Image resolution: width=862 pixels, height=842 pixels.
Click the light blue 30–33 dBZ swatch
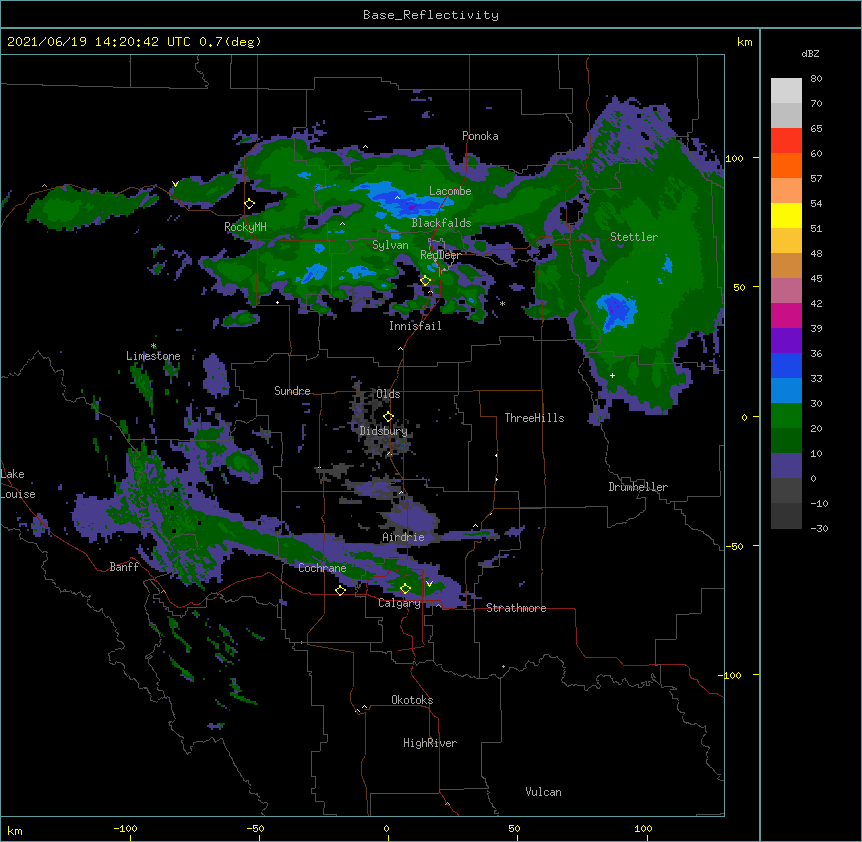coord(786,391)
